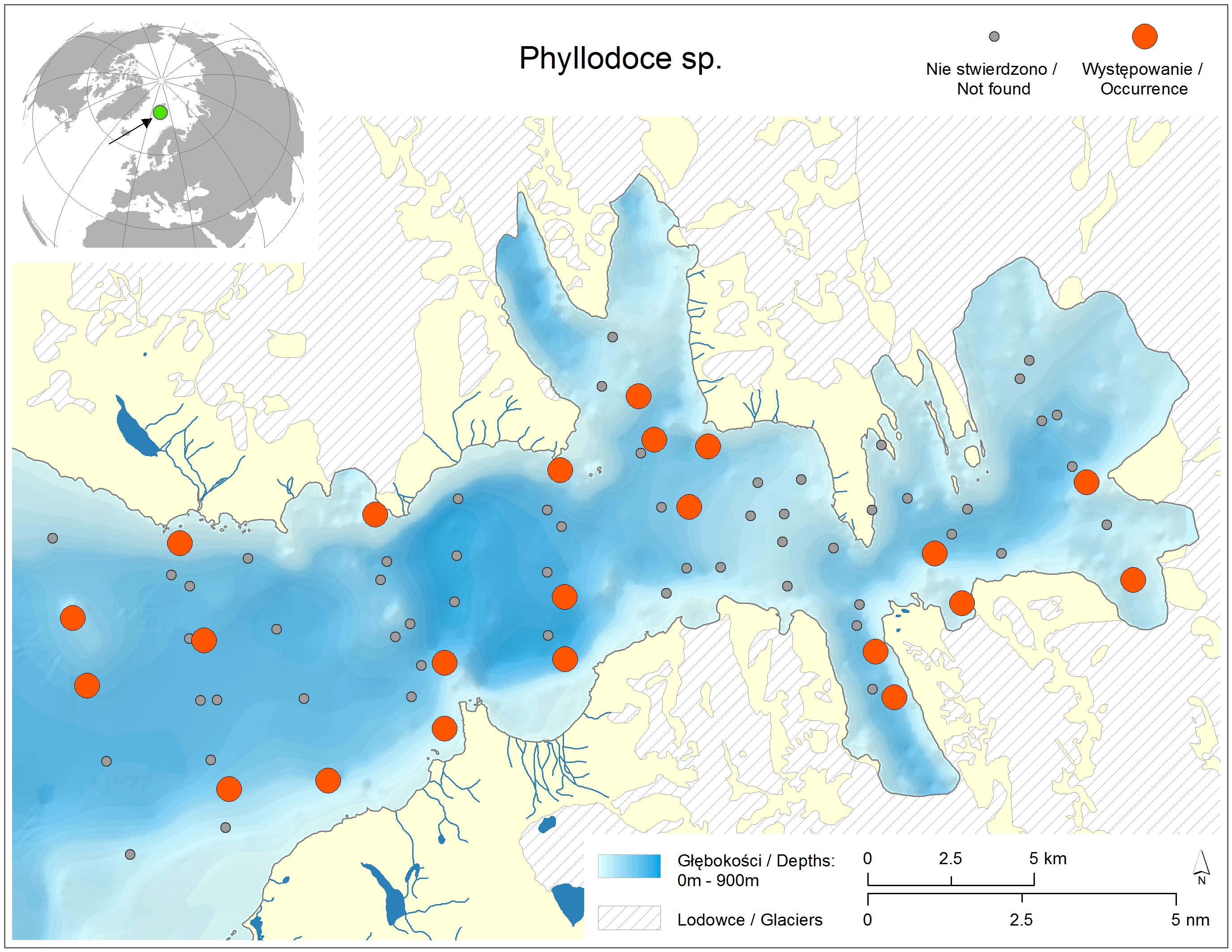The width and height of the screenshot is (1232, 952).
Task: Click the hatched glacier legend swatch
Action: (x=629, y=918)
